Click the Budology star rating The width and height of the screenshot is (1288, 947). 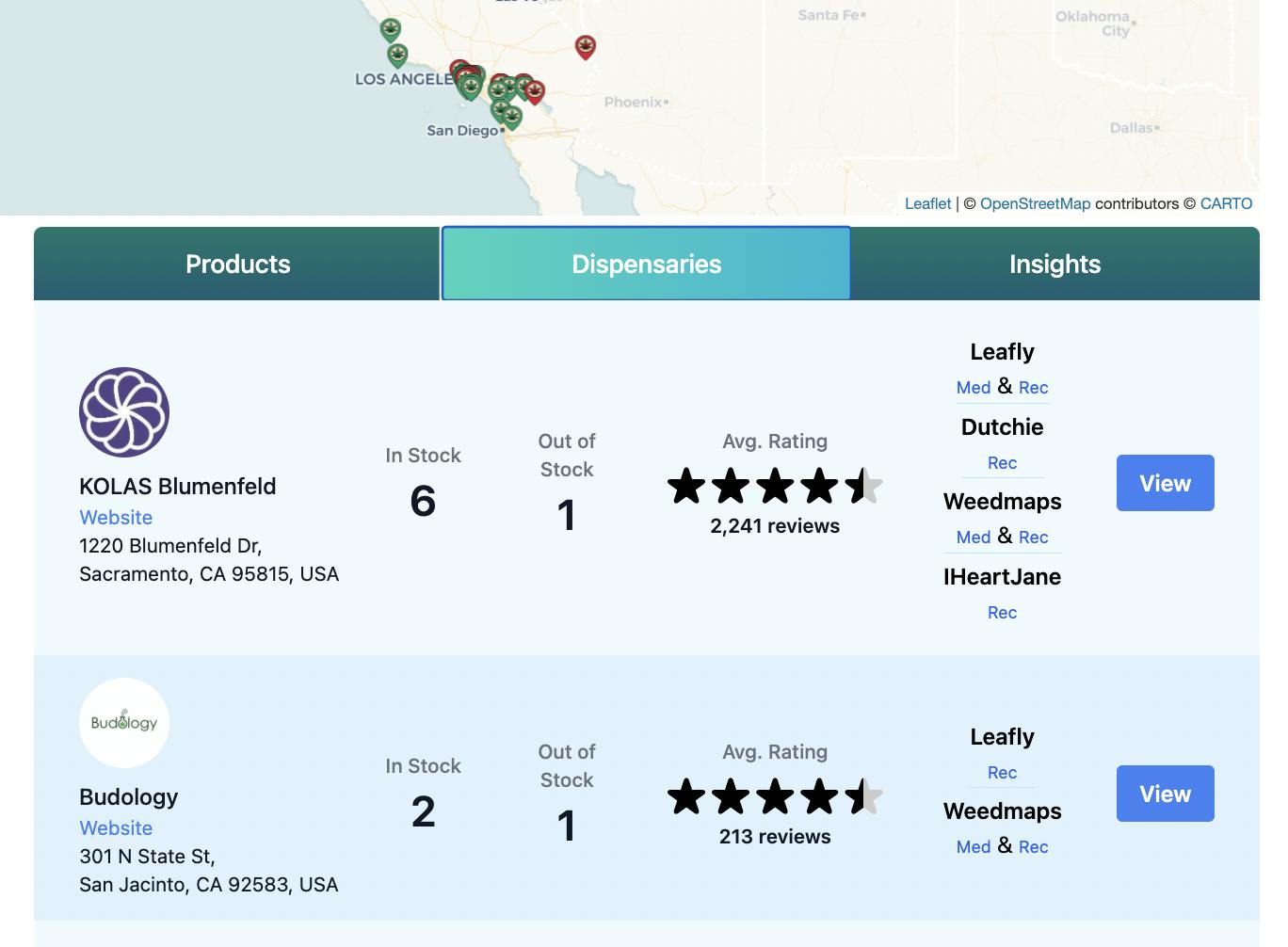coord(775,797)
